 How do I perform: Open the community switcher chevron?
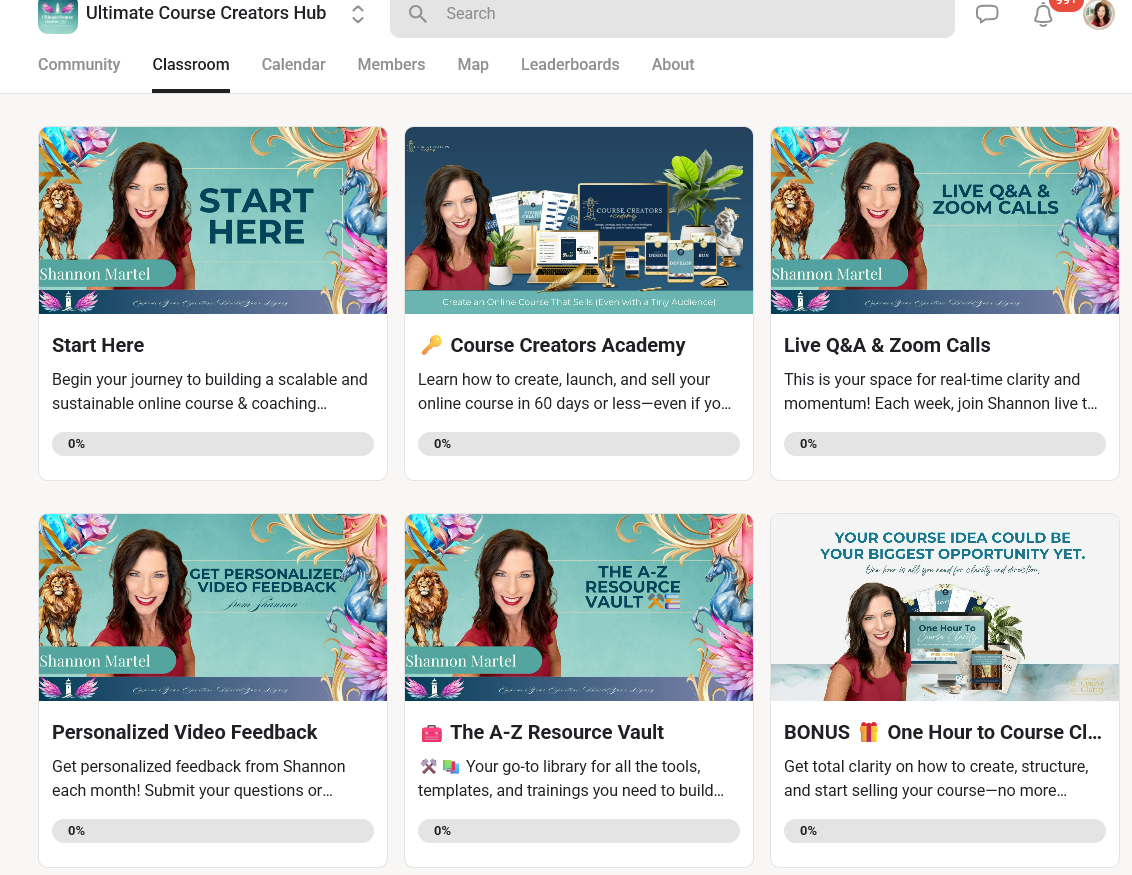click(x=357, y=14)
